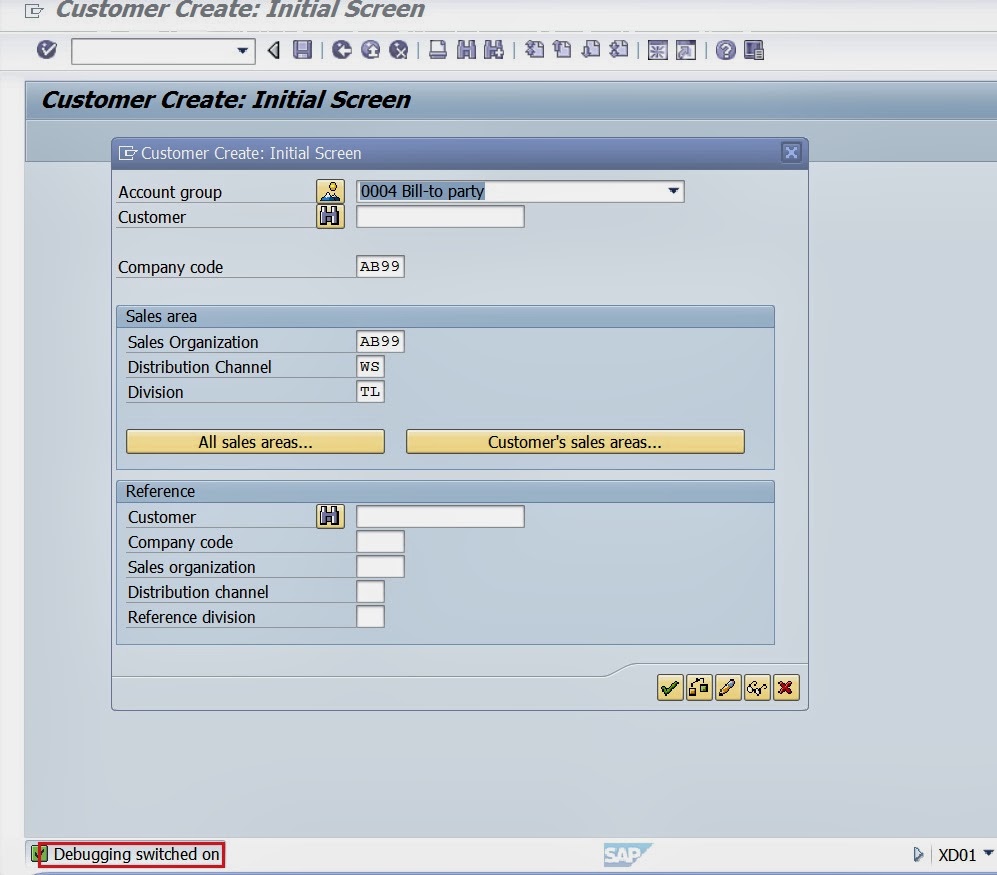Click the Reference division field
The image size is (997, 875).
point(370,617)
